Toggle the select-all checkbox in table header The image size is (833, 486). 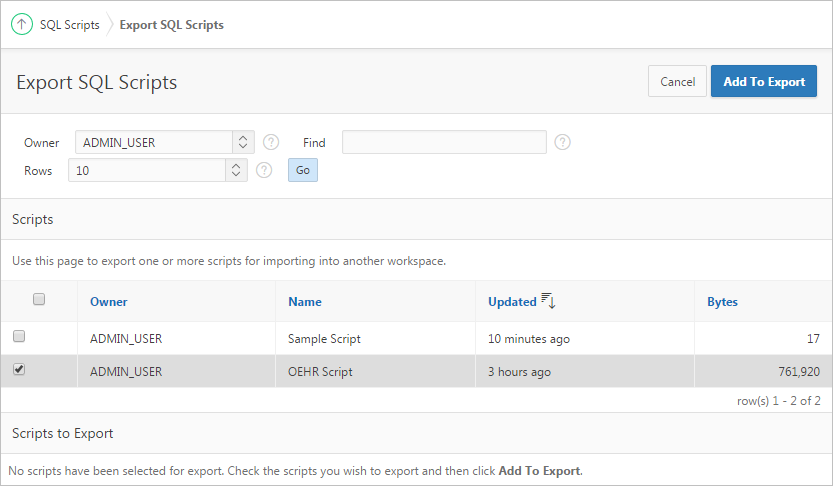(39, 299)
